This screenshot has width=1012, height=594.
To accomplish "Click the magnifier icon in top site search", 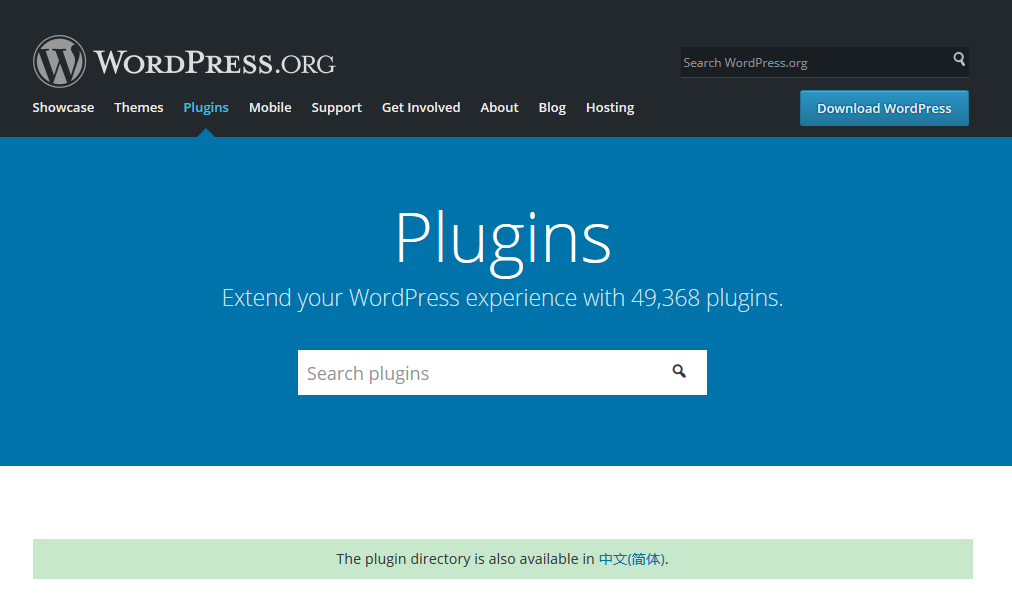I will click(959, 60).
